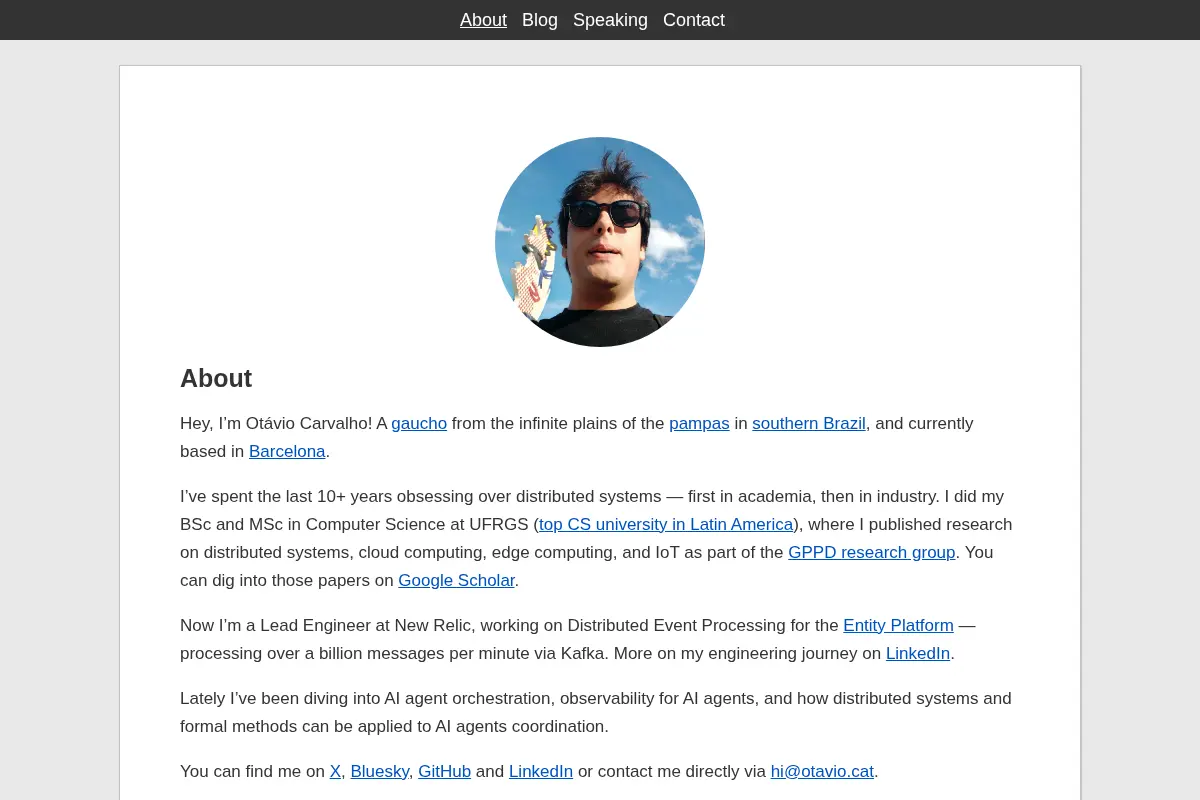The height and width of the screenshot is (800, 1200).
Task: Visit the GPPD research group link
Action: click(x=872, y=552)
